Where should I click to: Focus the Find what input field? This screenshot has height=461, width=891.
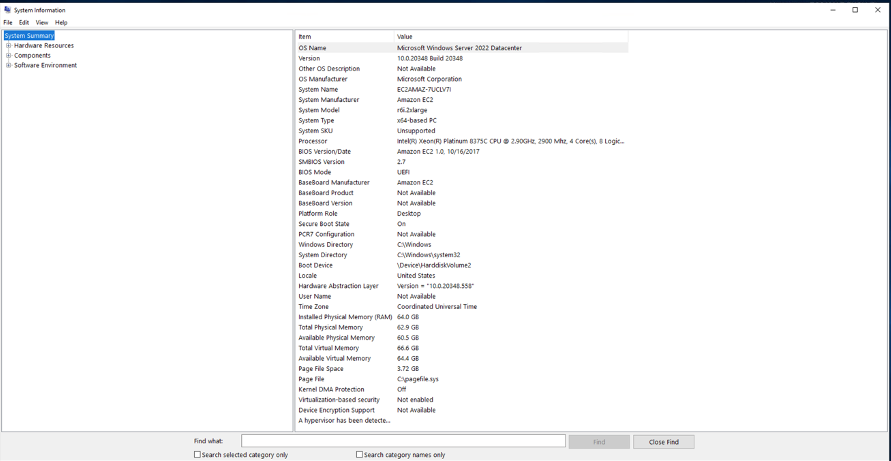403,441
